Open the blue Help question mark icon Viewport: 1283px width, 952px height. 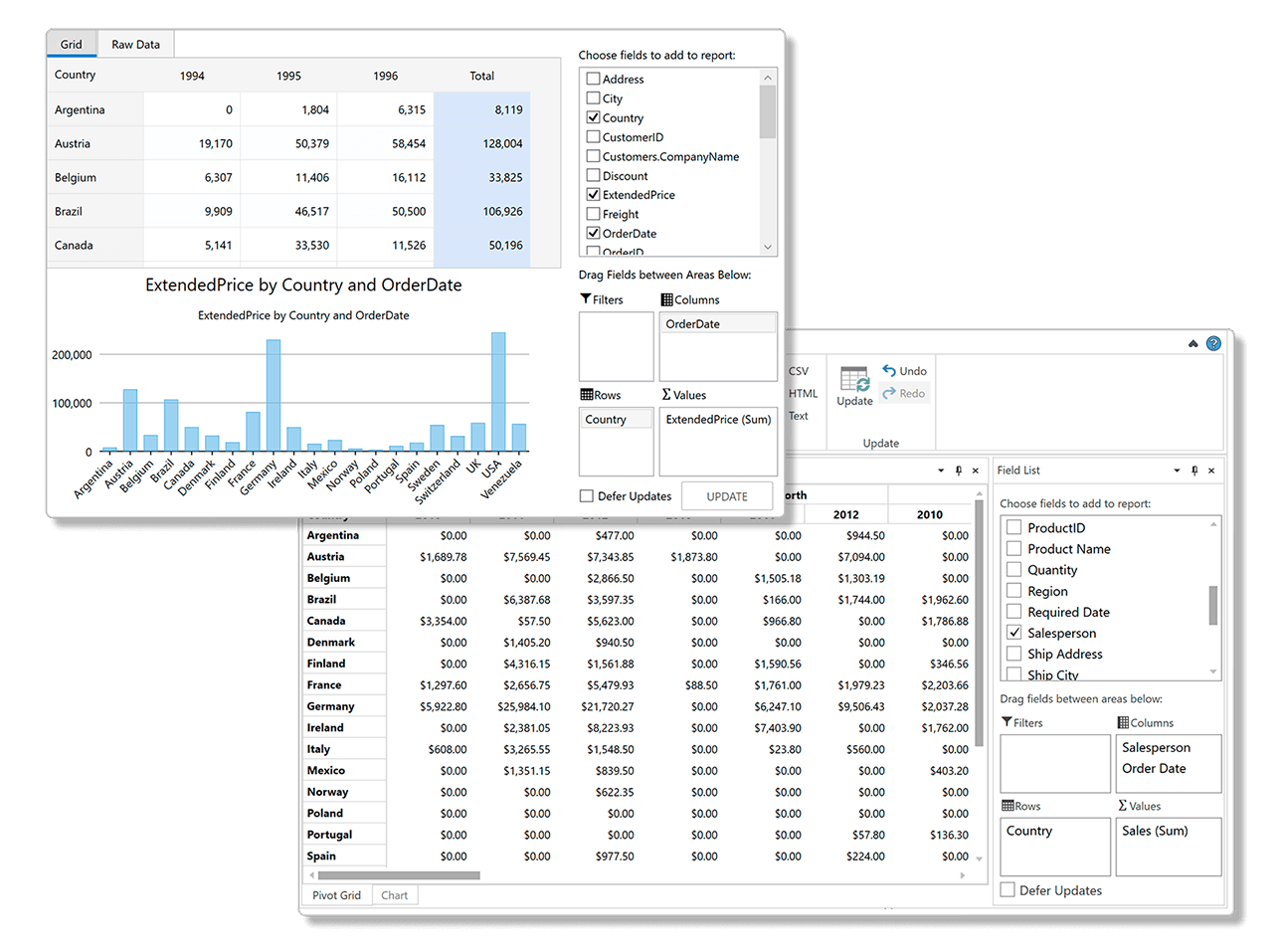(x=1212, y=342)
